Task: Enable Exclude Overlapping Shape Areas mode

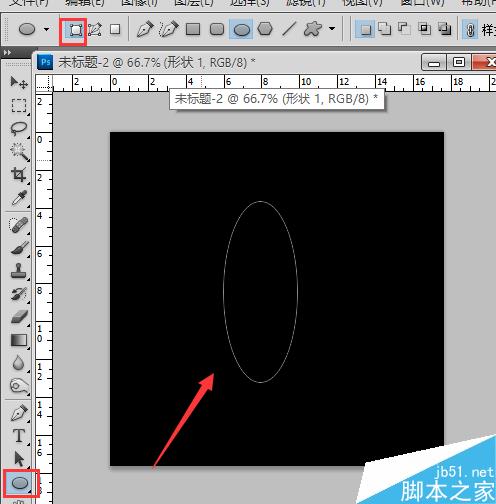Action: [x=445, y=29]
